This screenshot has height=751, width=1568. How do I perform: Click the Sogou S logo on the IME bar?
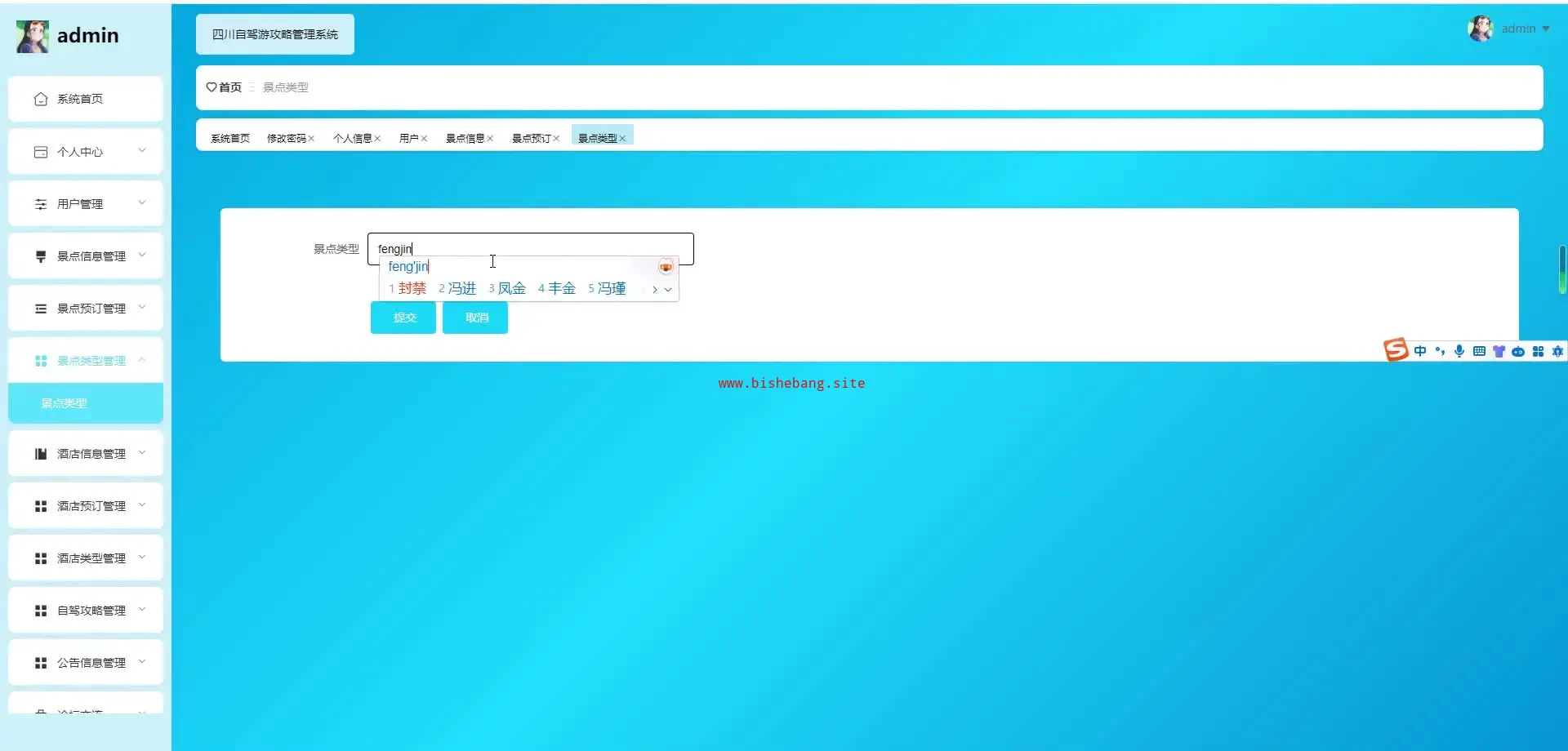(x=1396, y=350)
